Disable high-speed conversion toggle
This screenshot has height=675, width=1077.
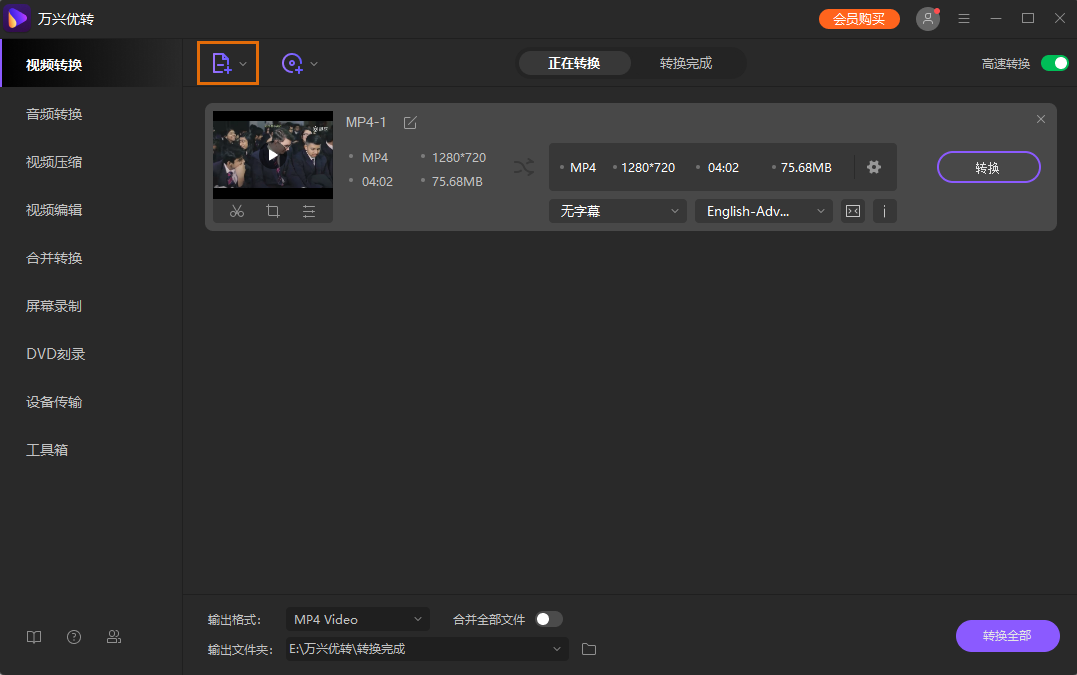pyautogui.click(x=1054, y=63)
